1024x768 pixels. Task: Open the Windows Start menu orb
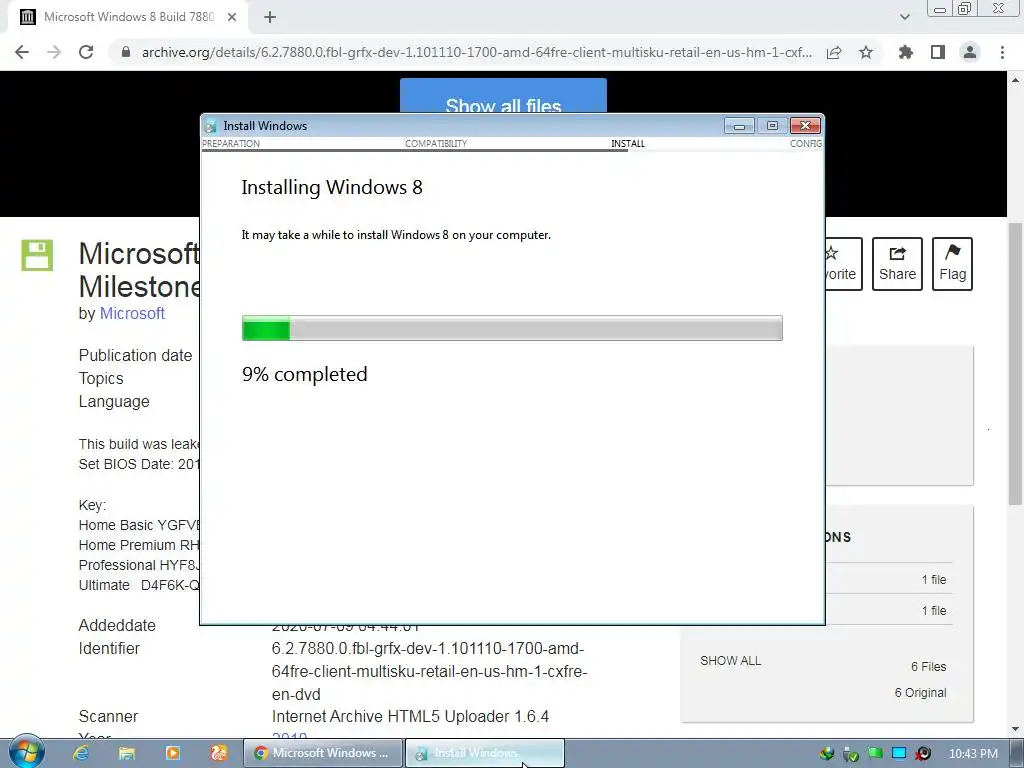(27, 752)
